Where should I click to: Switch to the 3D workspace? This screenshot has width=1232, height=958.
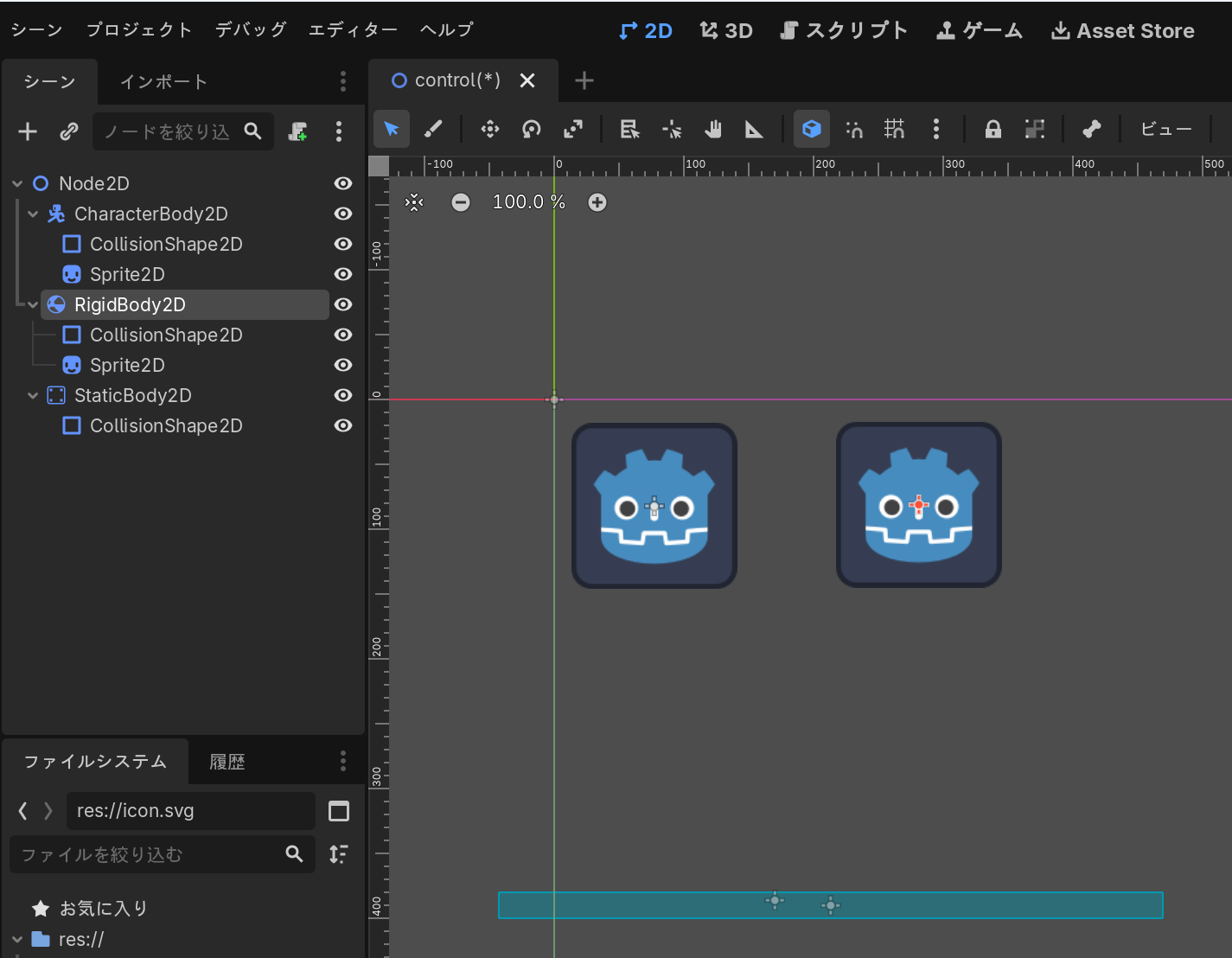tap(726, 31)
